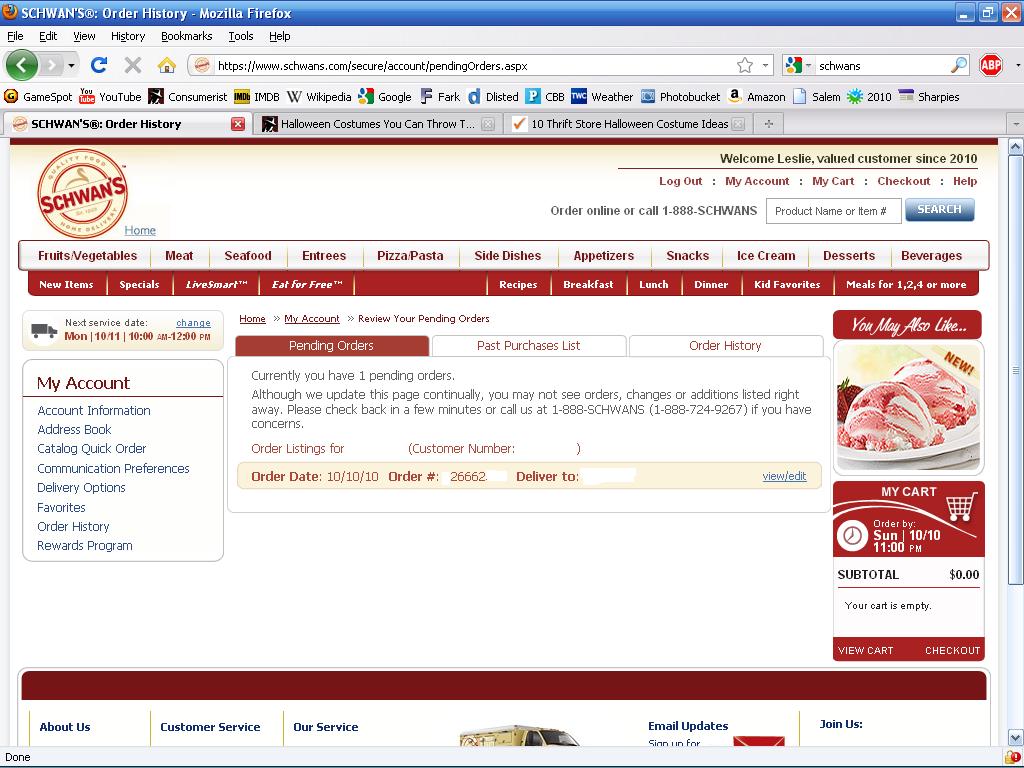Image resolution: width=1024 pixels, height=768 pixels.
Task: Go to the browser home page icon
Action: pos(167,65)
